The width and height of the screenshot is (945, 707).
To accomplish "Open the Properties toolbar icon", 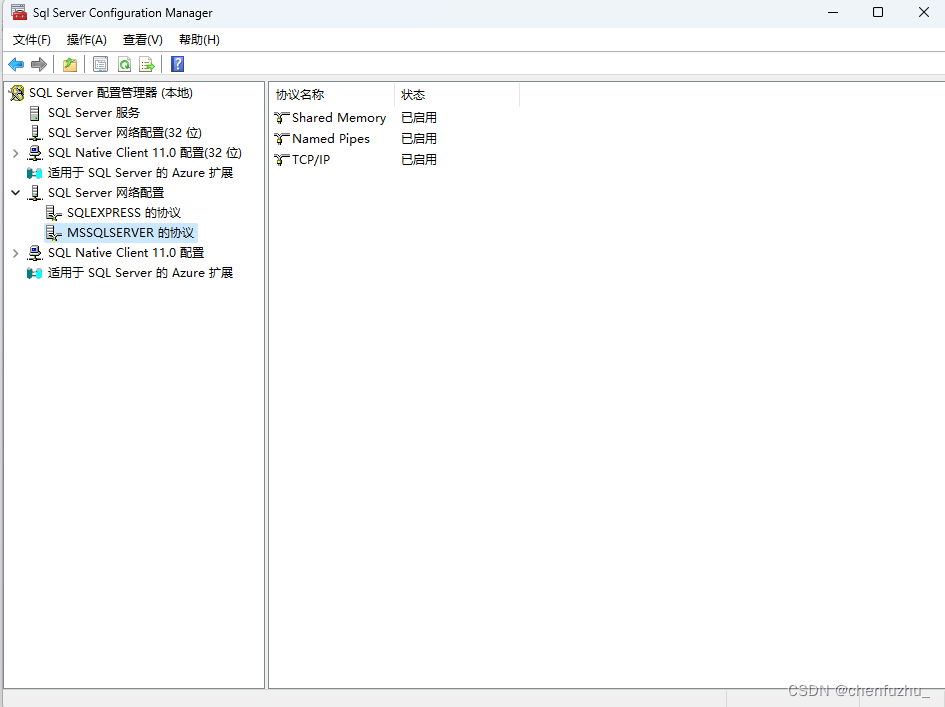I will click(101, 64).
